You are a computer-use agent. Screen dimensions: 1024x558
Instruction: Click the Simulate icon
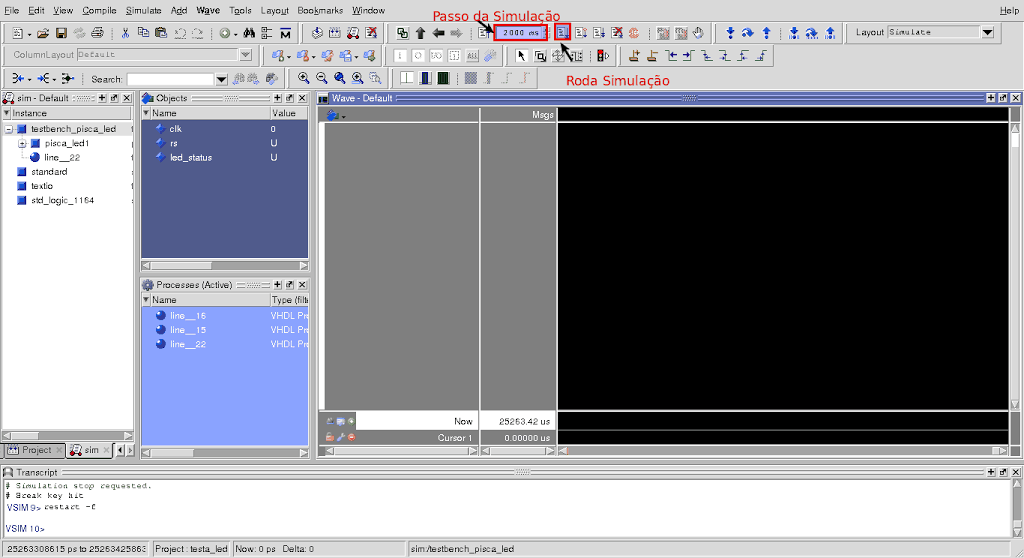pyautogui.click(x=353, y=33)
